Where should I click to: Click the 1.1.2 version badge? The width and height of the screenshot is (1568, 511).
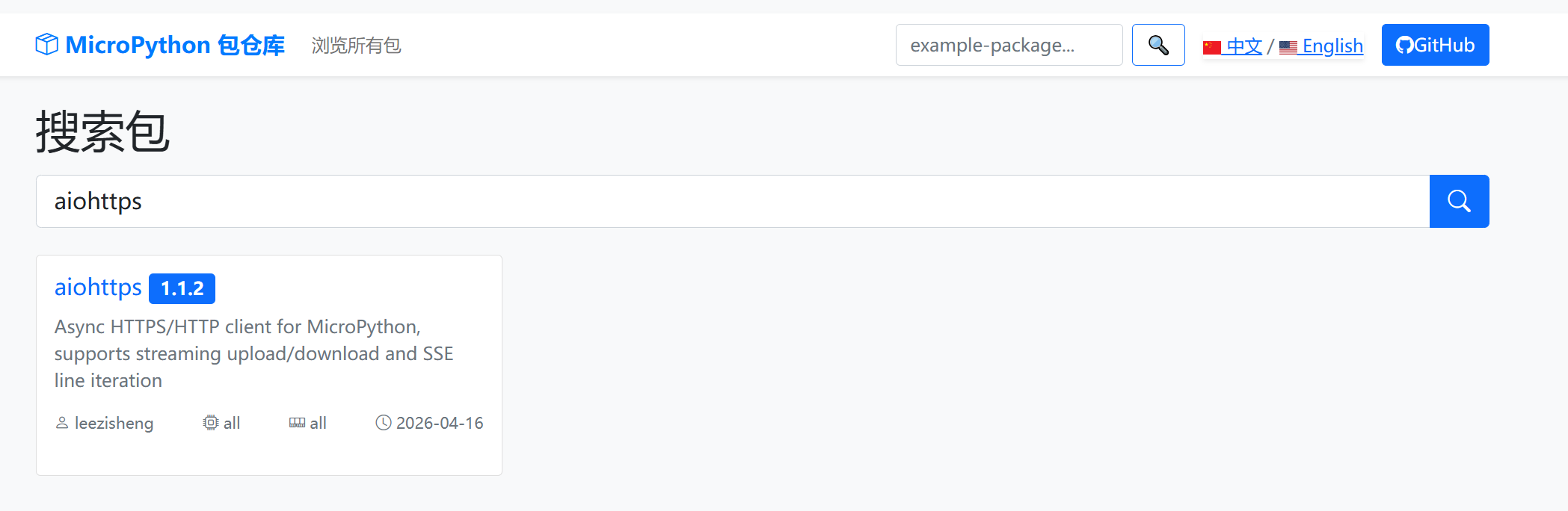pyautogui.click(x=182, y=288)
